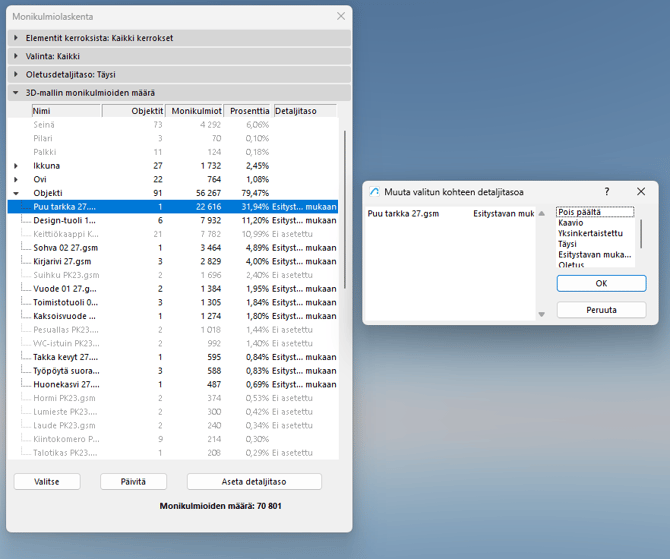Collapse the 3D-mallin monikulmioiden määrä section
Viewport: 670px width, 559px height.
(16, 93)
